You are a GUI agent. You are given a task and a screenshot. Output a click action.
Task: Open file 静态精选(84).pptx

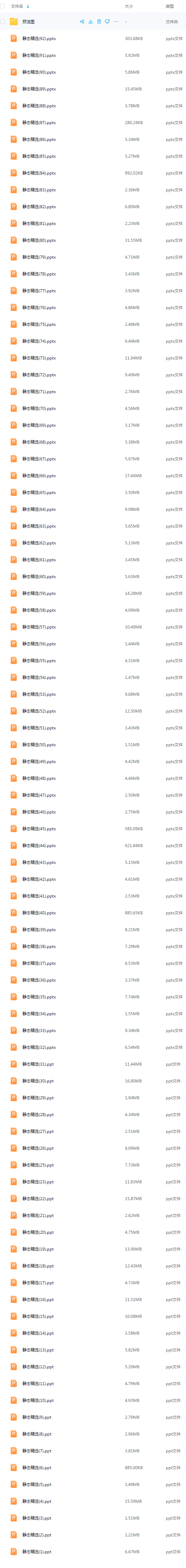click(39, 173)
